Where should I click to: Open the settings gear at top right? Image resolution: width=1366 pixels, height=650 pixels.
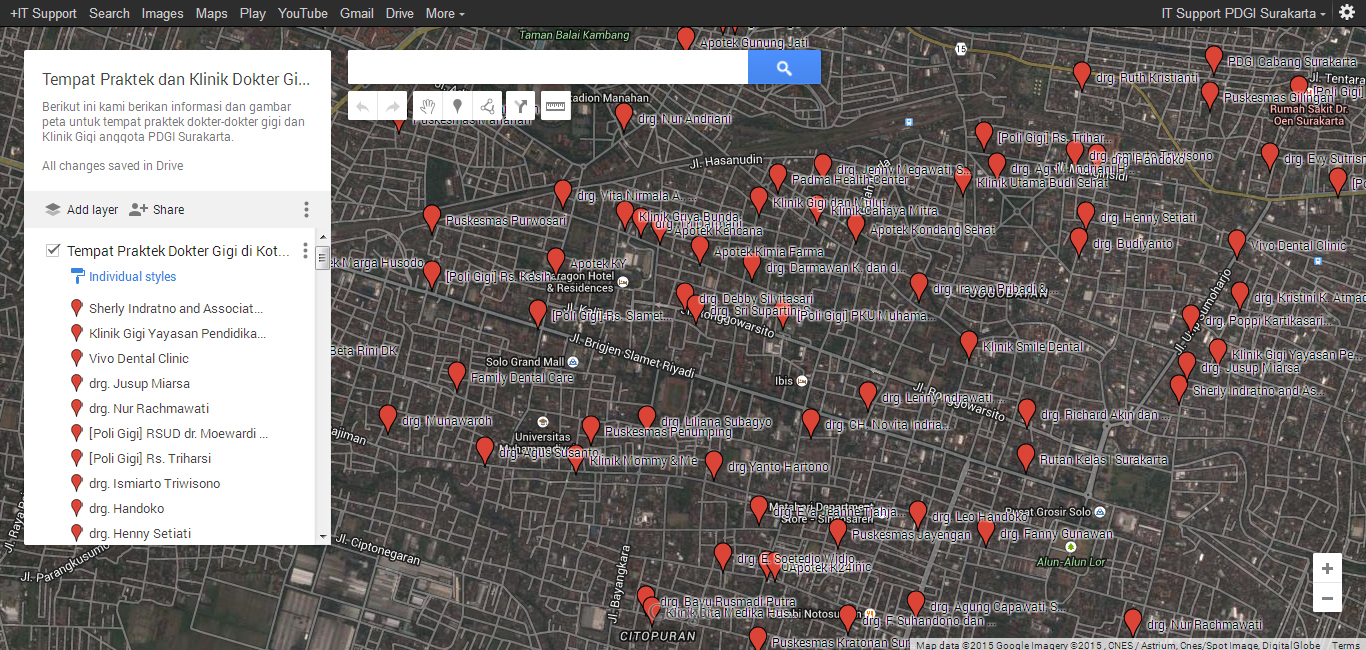[x=1346, y=13]
